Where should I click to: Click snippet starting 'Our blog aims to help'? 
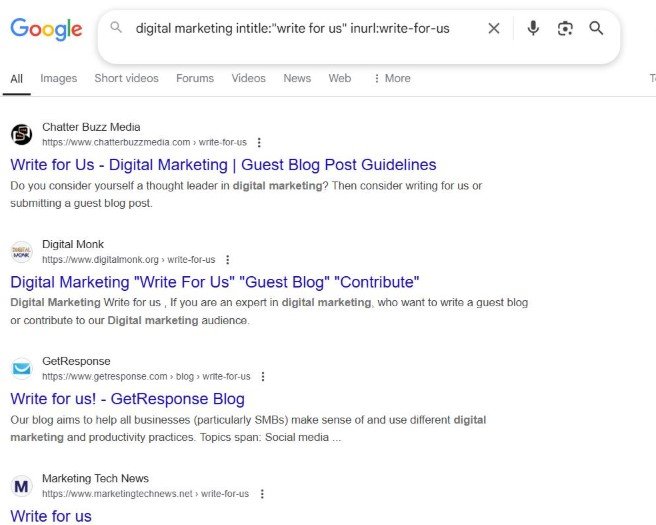[248, 428]
